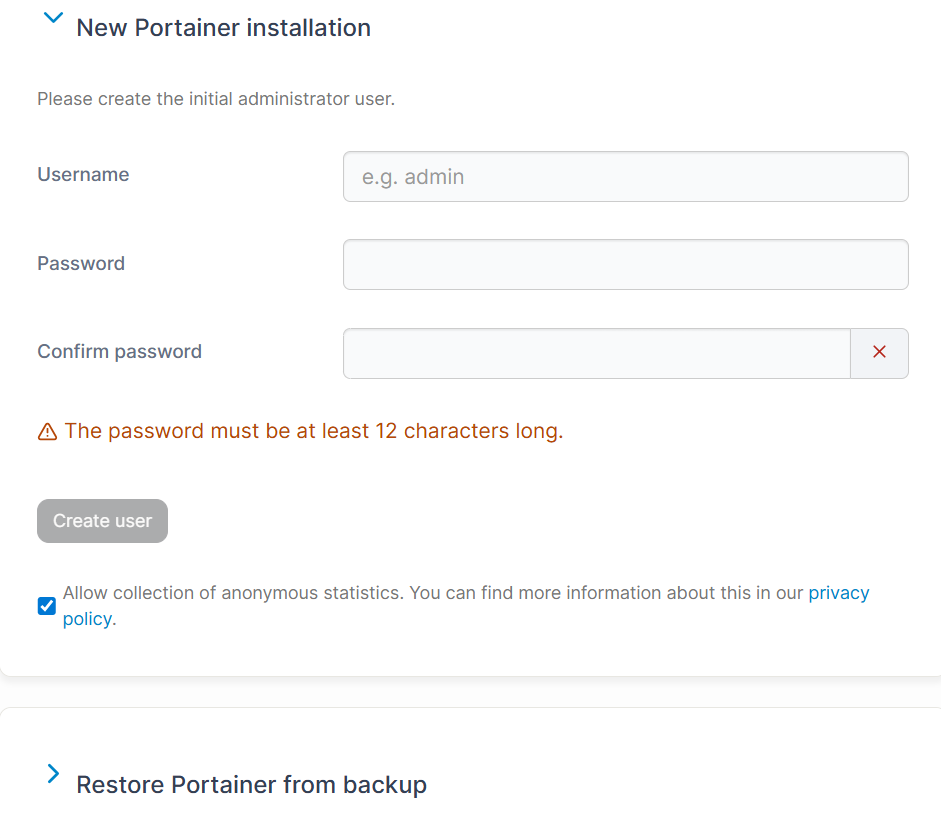This screenshot has height=838, width=941.
Task: Click the password length error message
Action: coord(311,431)
